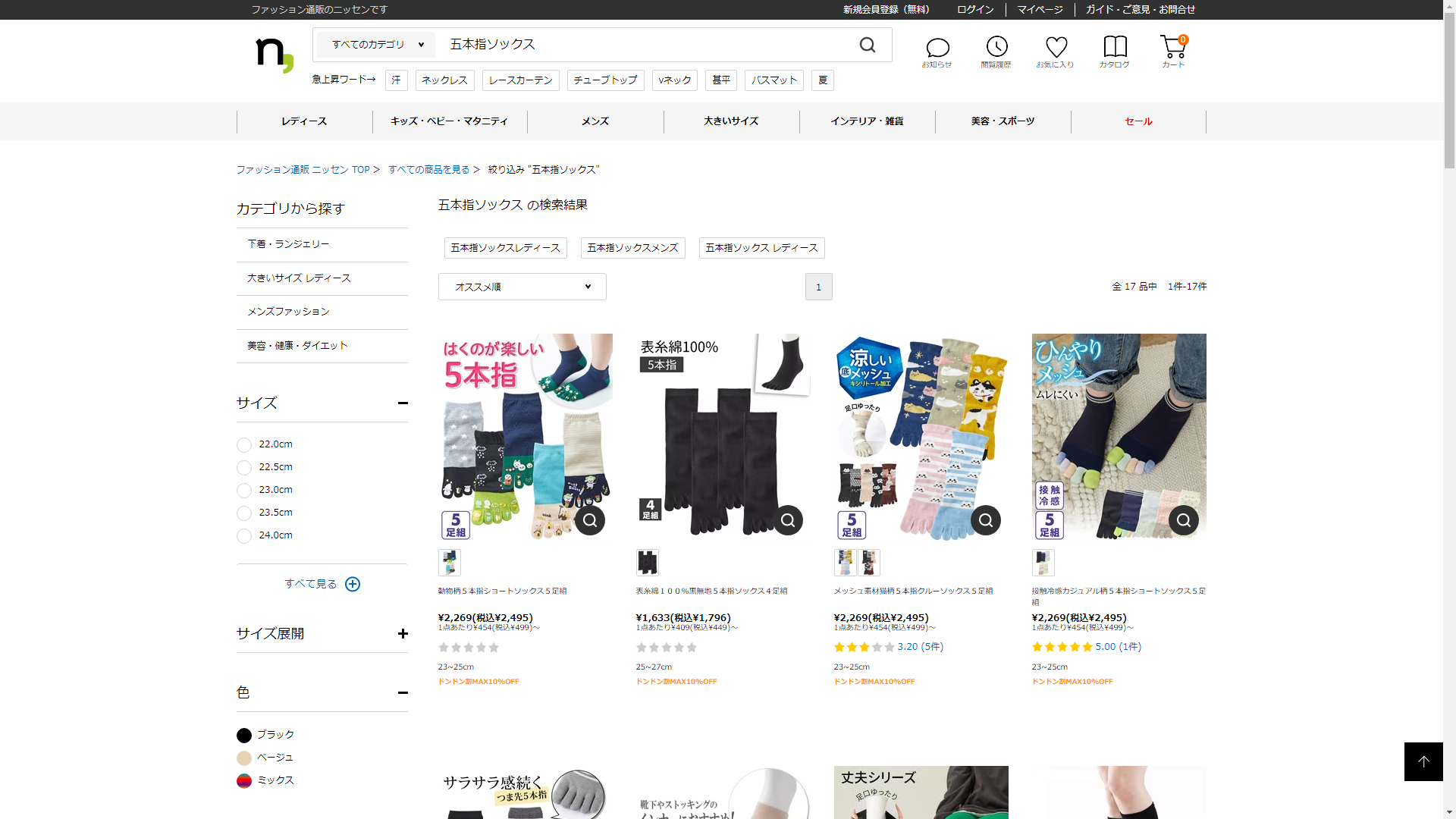Screen dimensions: 1456x819
Task: Choose the 24.0cm size filter
Action: (244, 536)
